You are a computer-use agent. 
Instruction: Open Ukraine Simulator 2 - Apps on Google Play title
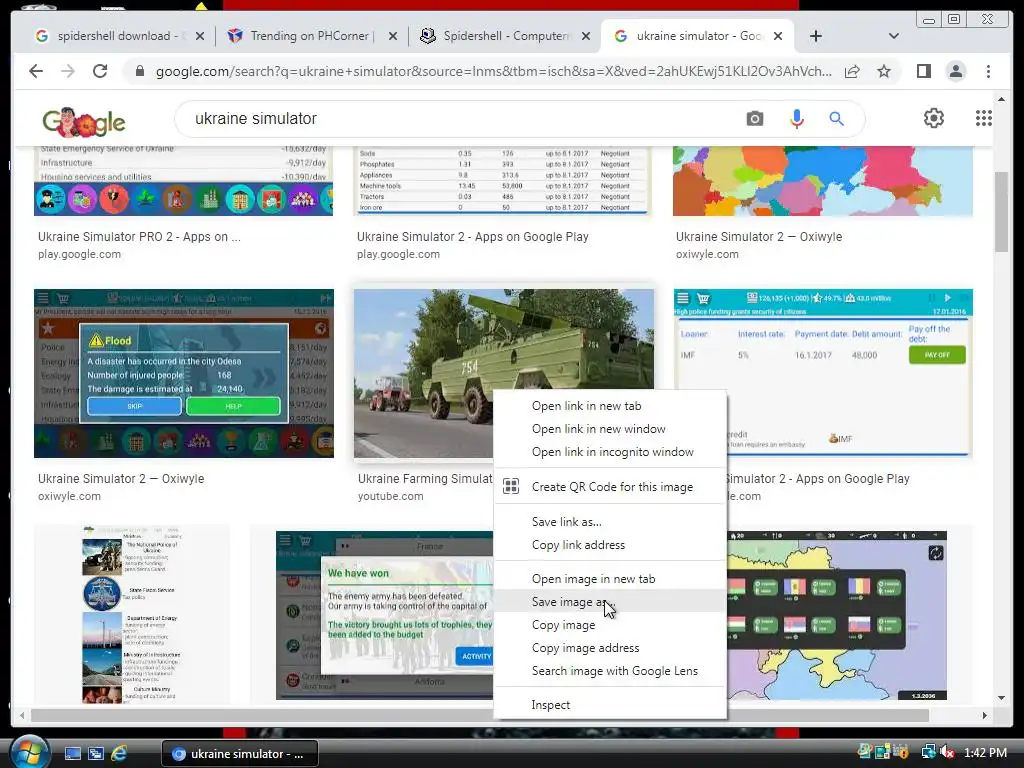tap(473, 236)
